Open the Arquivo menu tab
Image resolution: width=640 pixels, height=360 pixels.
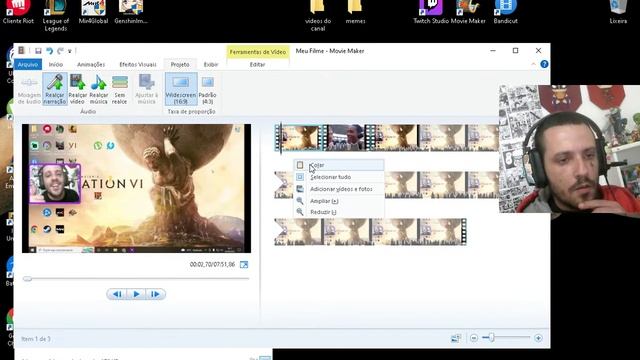coord(28,64)
